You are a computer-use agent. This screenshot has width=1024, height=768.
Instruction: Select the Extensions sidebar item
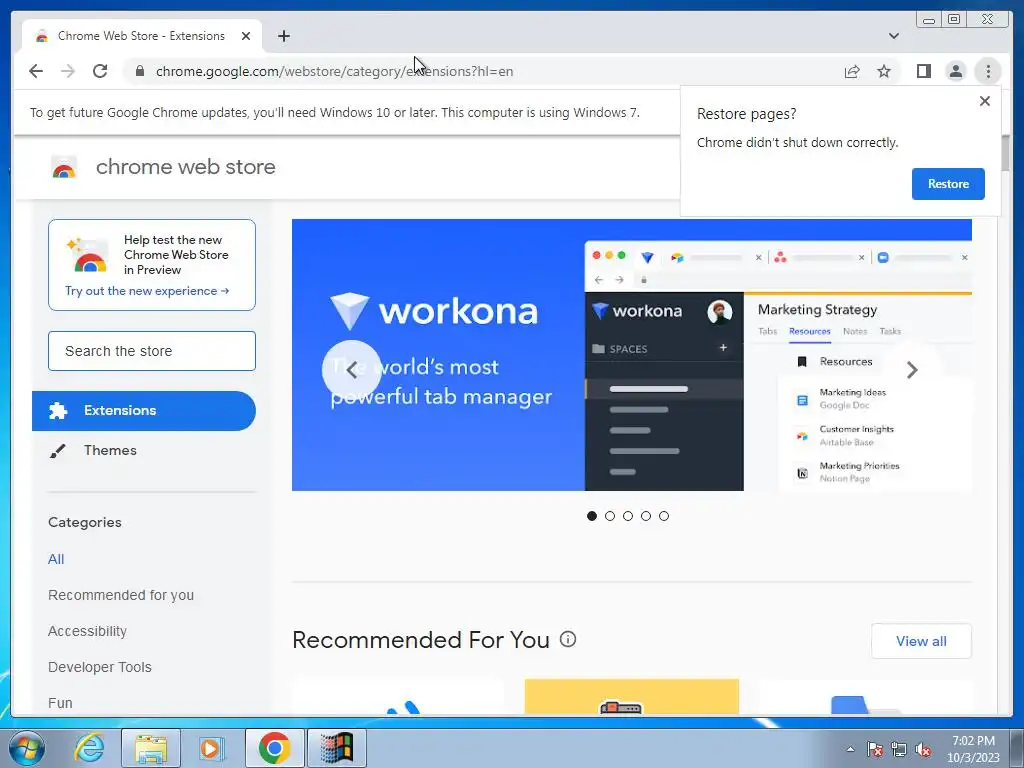[x=144, y=411]
